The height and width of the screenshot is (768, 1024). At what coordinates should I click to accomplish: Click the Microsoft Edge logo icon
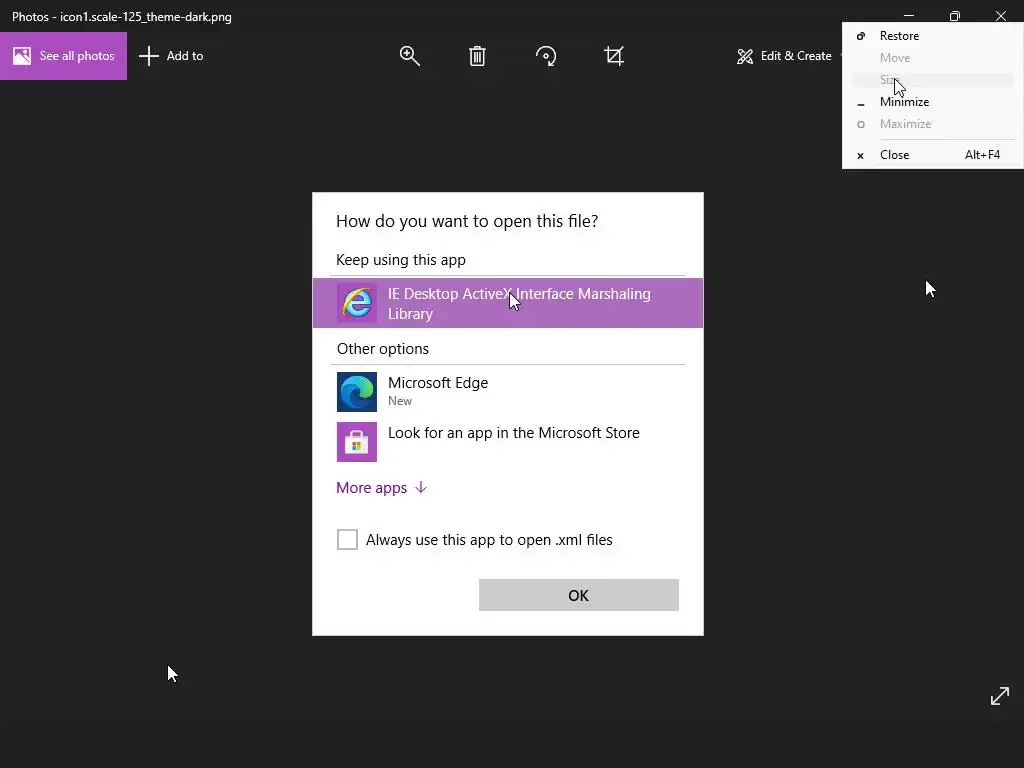[357, 392]
